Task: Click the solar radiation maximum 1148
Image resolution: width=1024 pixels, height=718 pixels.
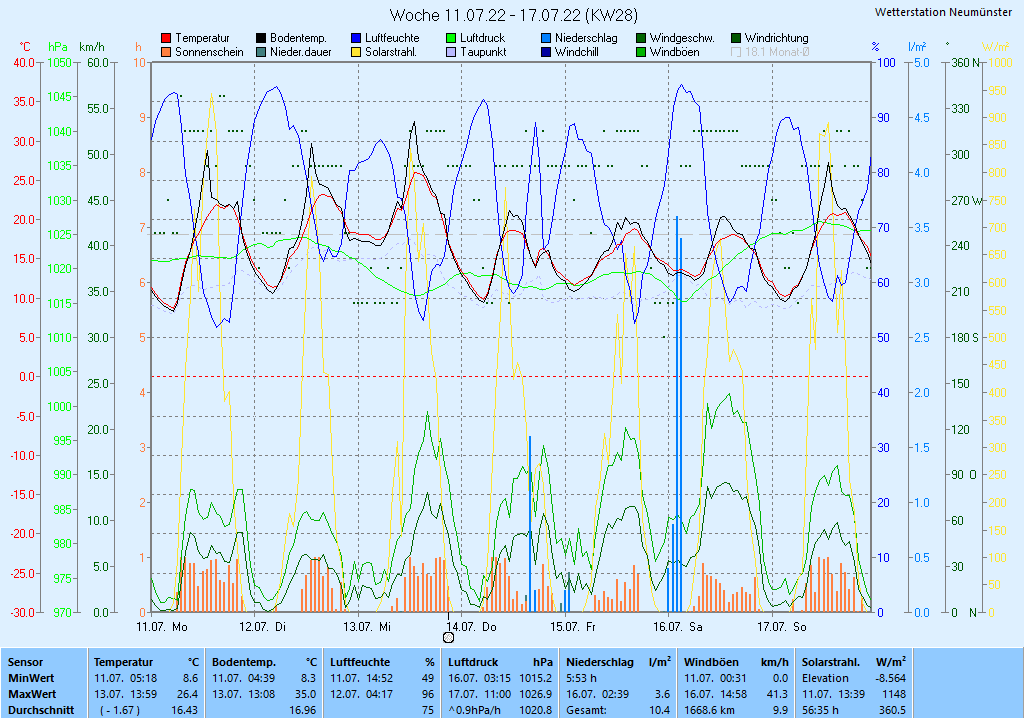Action: tap(895, 694)
